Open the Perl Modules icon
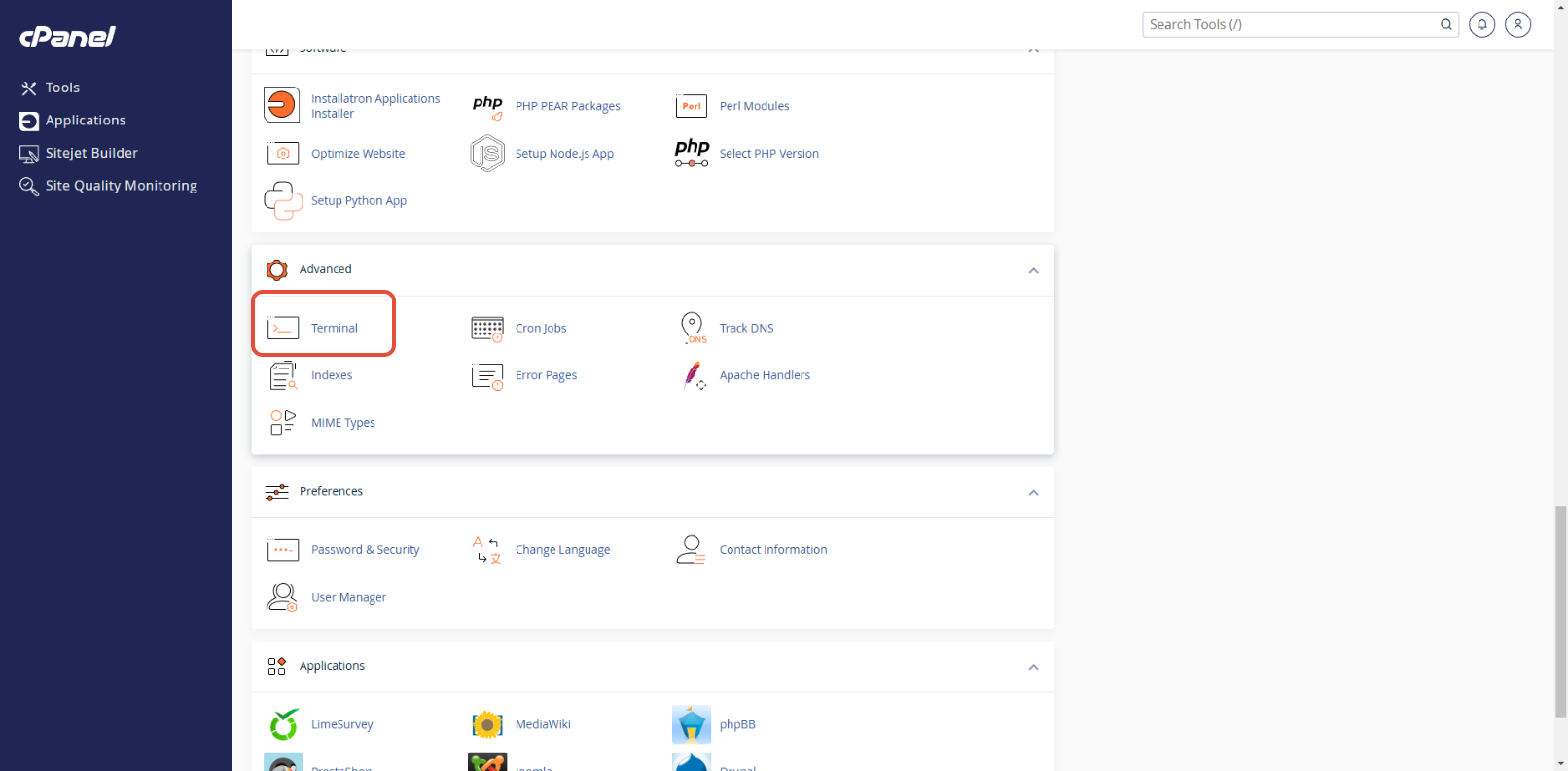The height and width of the screenshot is (771, 1568). pyautogui.click(x=692, y=106)
